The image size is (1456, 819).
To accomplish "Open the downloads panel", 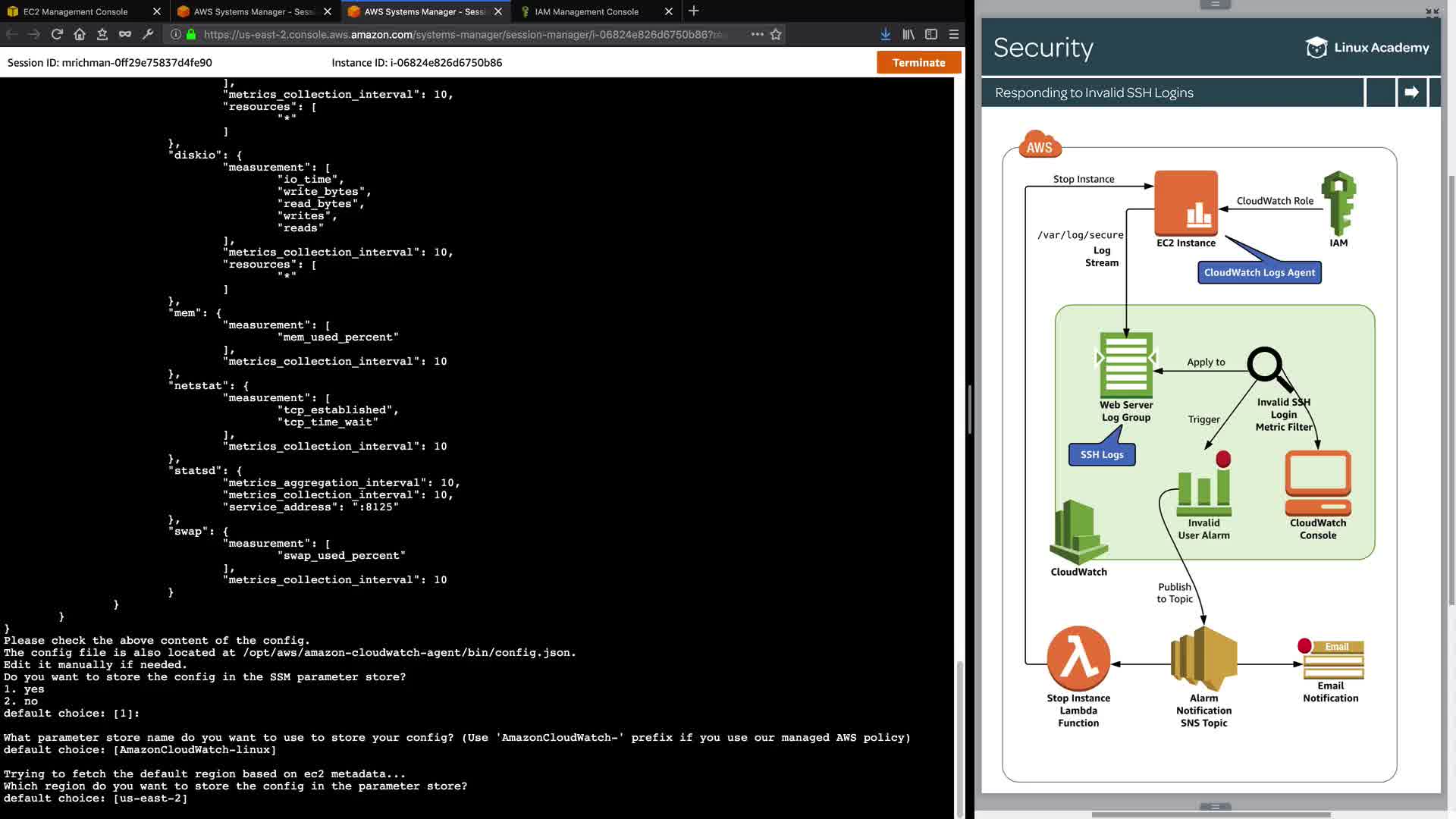I will 885,34.
